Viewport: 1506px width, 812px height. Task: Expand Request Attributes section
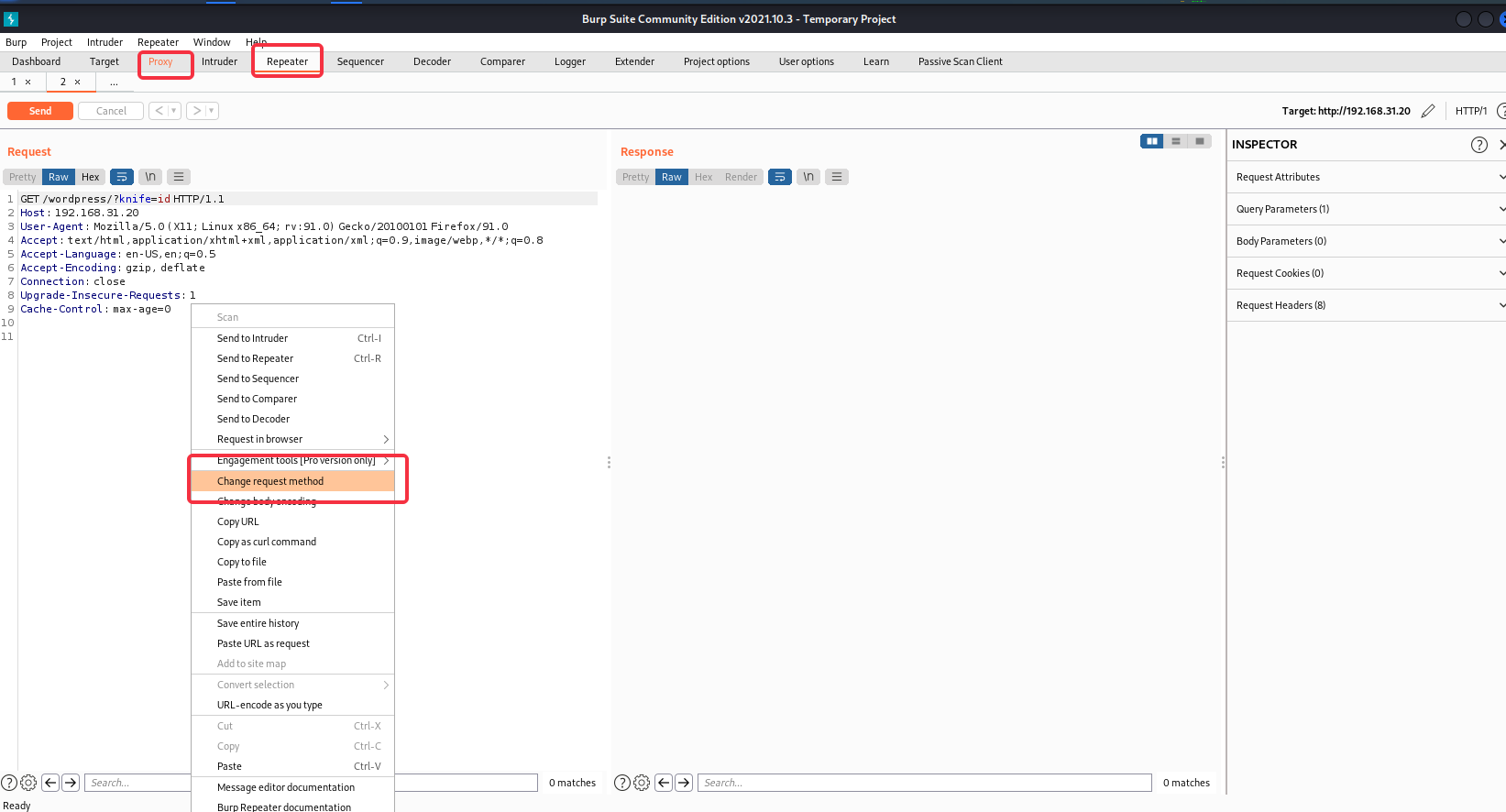tap(1366, 177)
